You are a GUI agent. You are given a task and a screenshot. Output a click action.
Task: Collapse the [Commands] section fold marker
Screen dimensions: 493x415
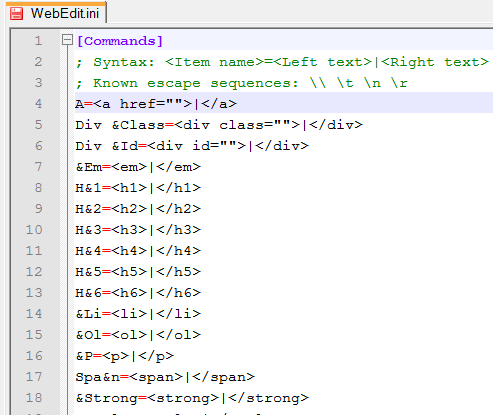(67, 40)
